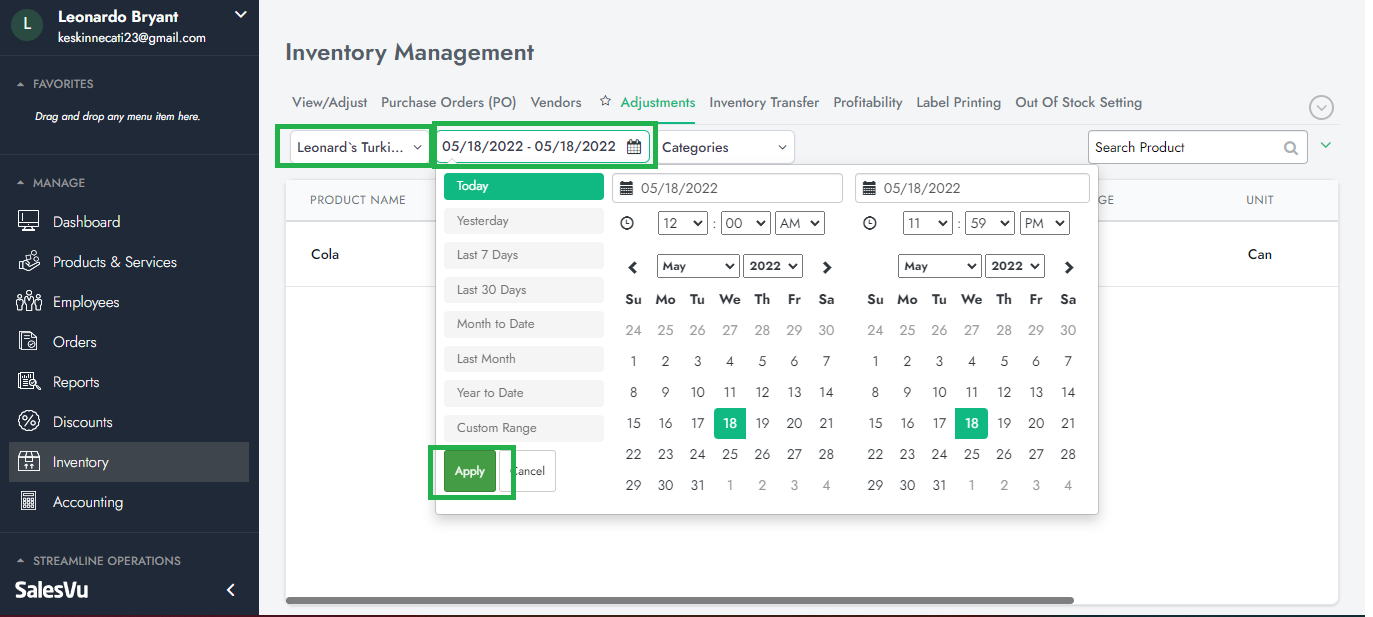Image resolution: width=1373 pixels, height=617 pixels.
Task: Collapse the sidebar with the left chevron
Action: click(x=231, y=590)
